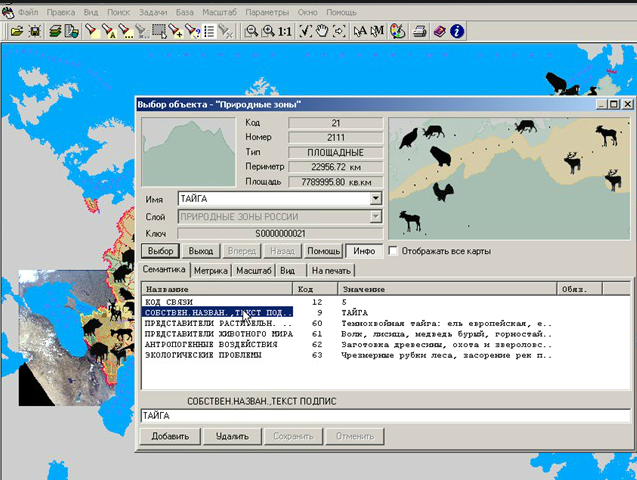Viewport: 637px width, 480px height.
Task: Open the 'Слой' dropdown list
Action: point(375,216)
